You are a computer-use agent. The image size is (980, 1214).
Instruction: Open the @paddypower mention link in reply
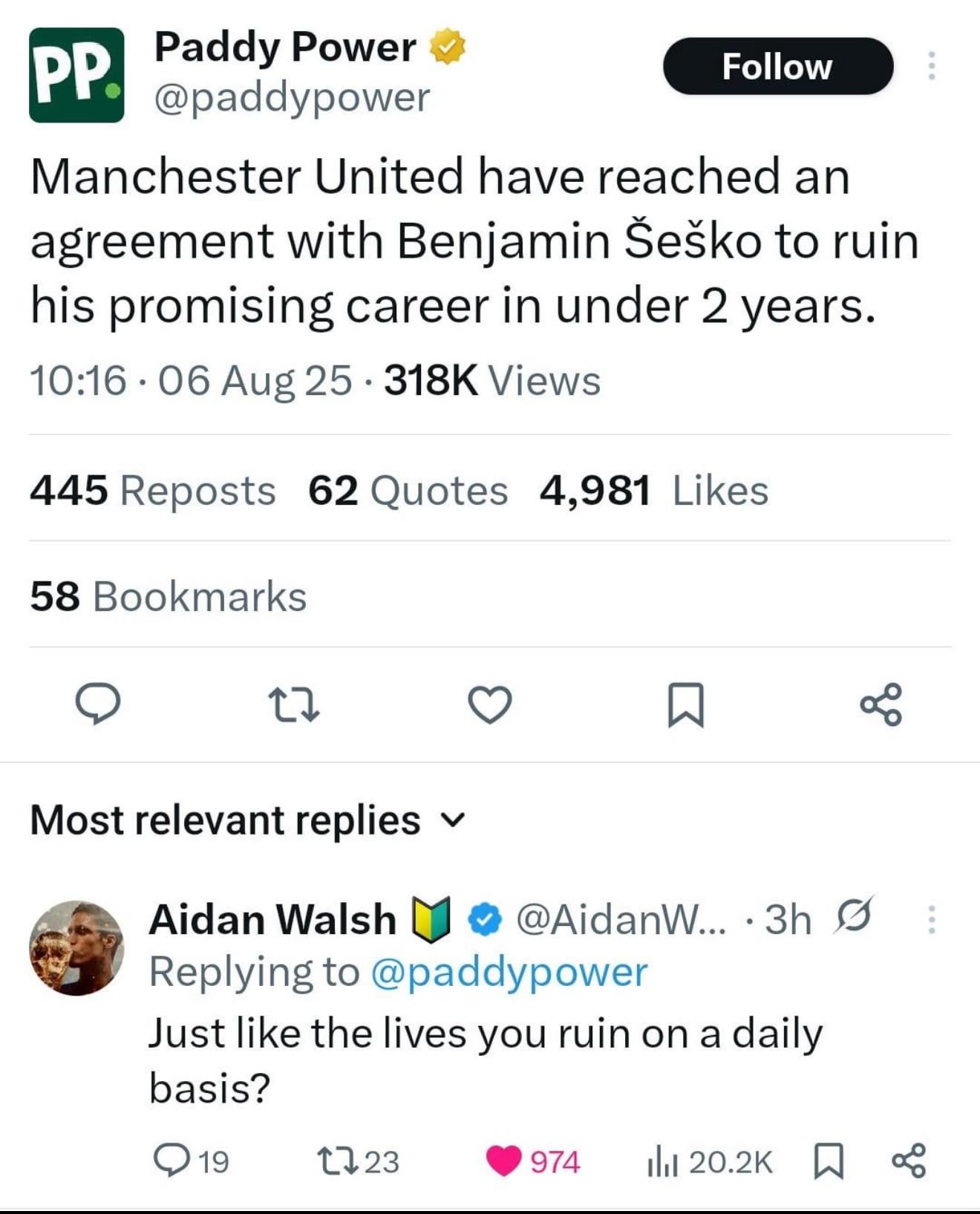tap(509, 972)
